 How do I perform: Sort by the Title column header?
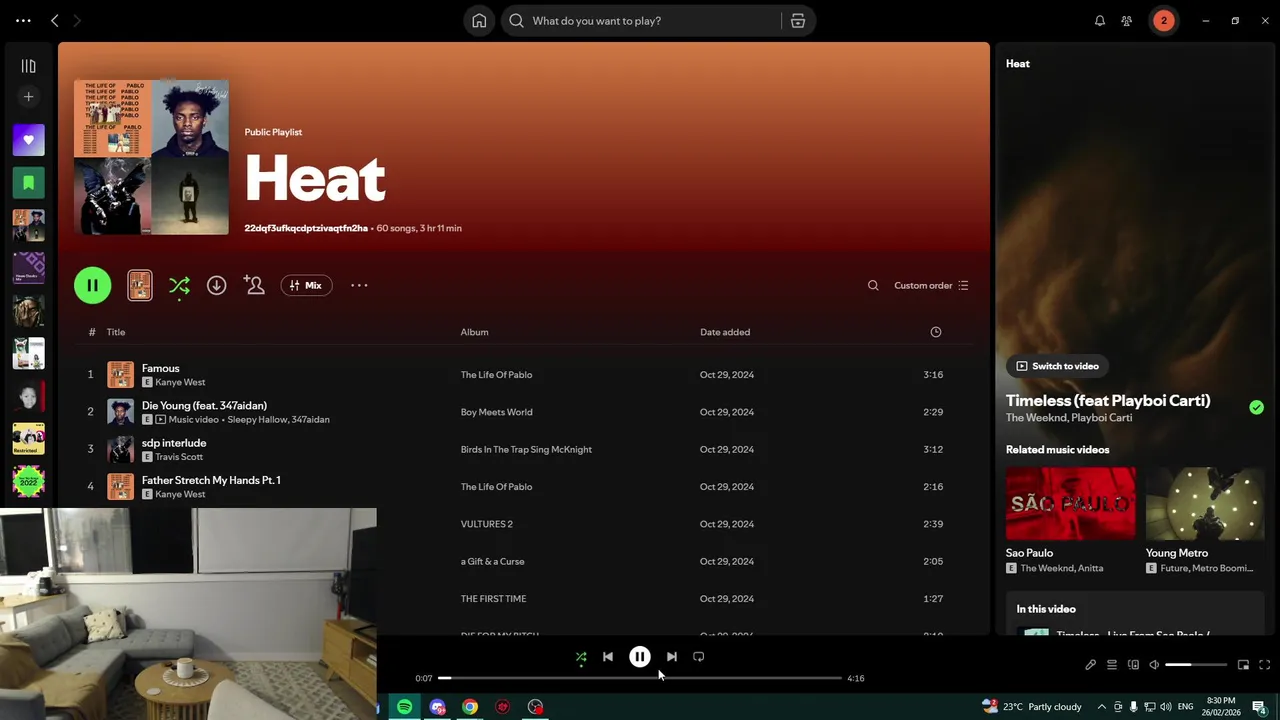[x=116, y=332]
